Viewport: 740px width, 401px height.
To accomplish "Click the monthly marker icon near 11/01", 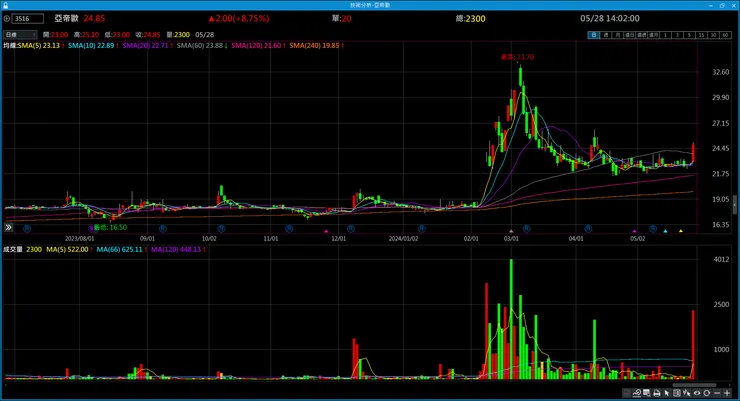I will 289,229.
